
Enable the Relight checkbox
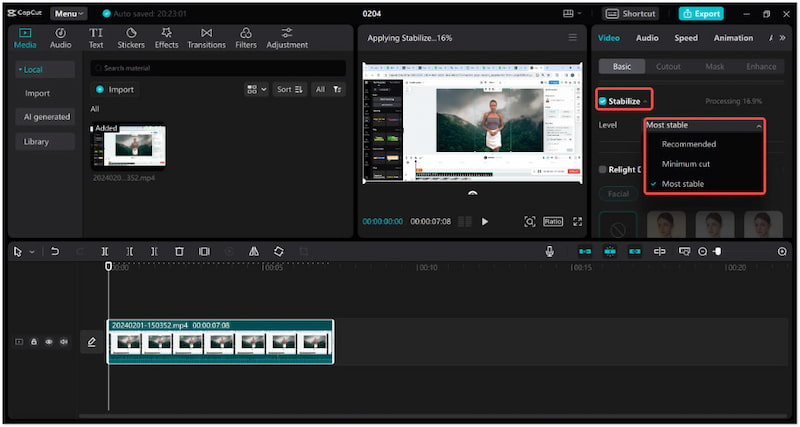(602, 169)
